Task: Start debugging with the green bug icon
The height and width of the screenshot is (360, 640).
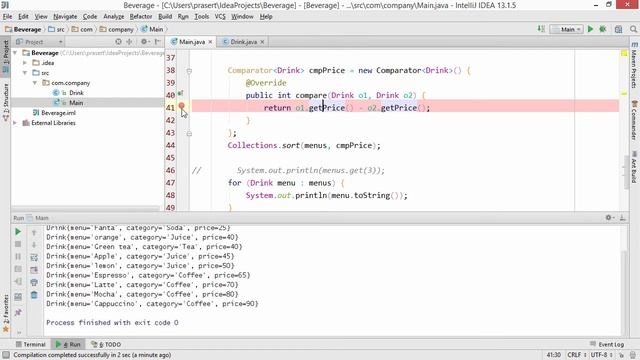Action: point(602,29)
